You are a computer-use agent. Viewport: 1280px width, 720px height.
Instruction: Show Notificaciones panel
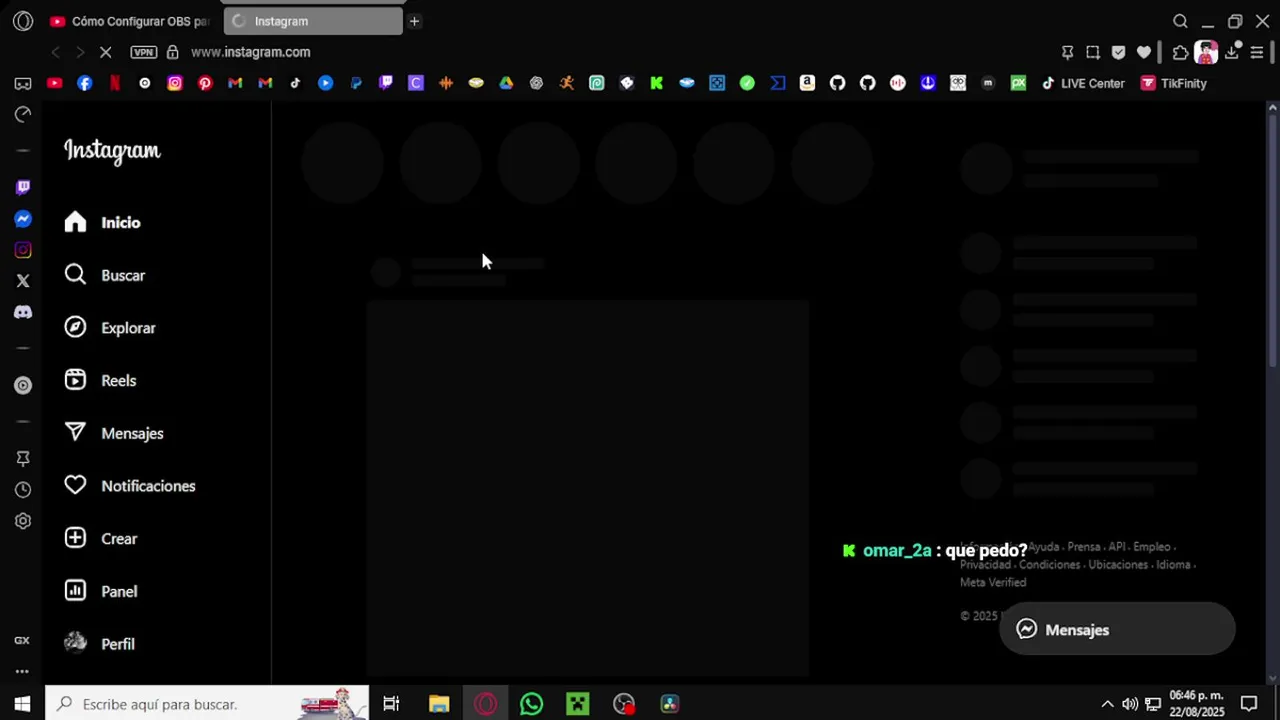[x=130, y=486]
